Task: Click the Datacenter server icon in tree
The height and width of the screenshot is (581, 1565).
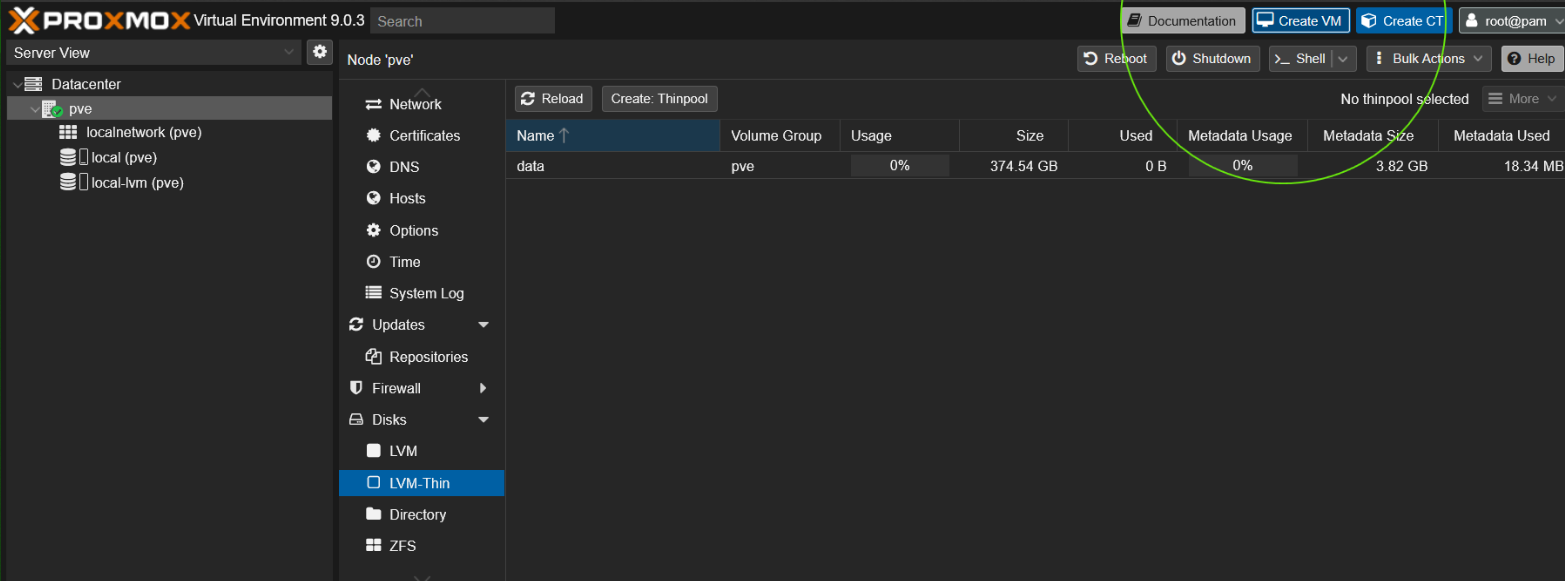Action: (x=34, y=84)
